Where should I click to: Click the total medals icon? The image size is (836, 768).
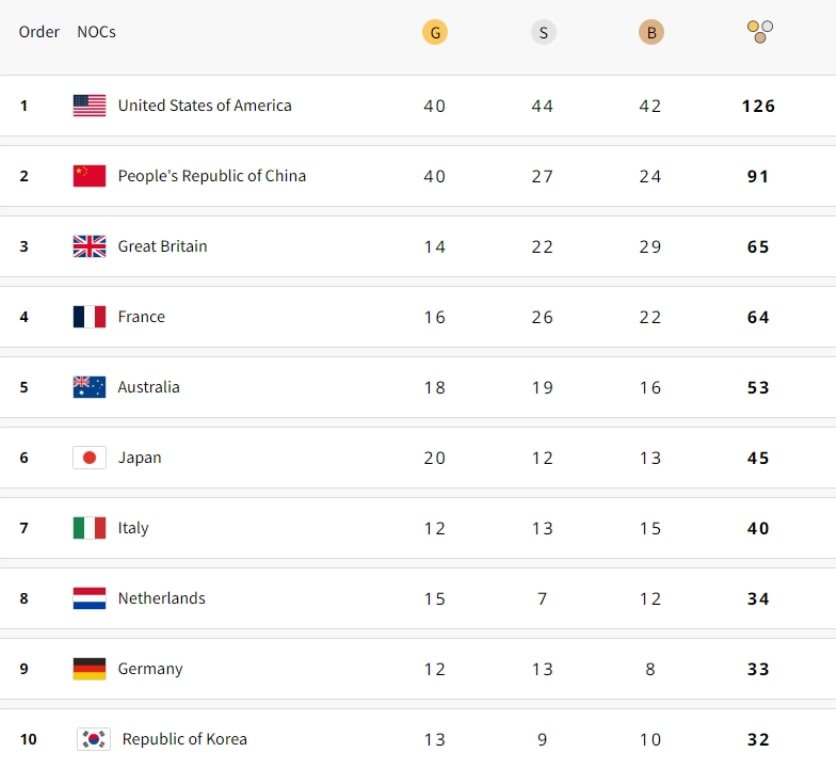(759, 32)
